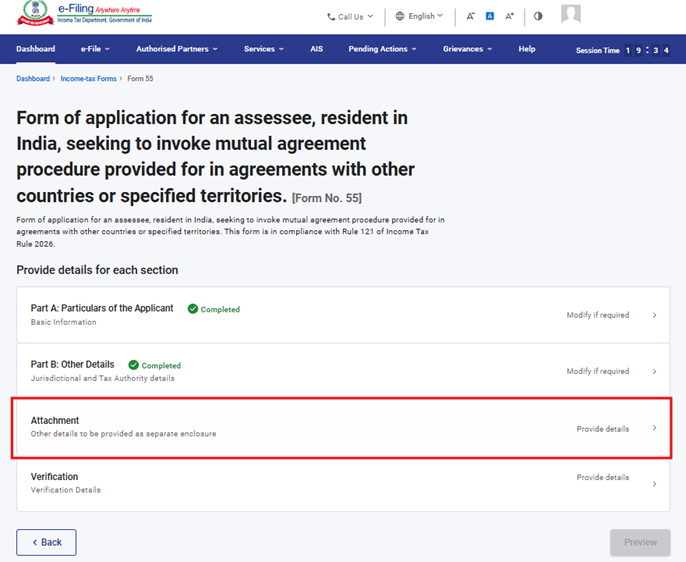The image size is (686, 562).
Task: Reset font size with default A icon
Action: click(490, 16)
